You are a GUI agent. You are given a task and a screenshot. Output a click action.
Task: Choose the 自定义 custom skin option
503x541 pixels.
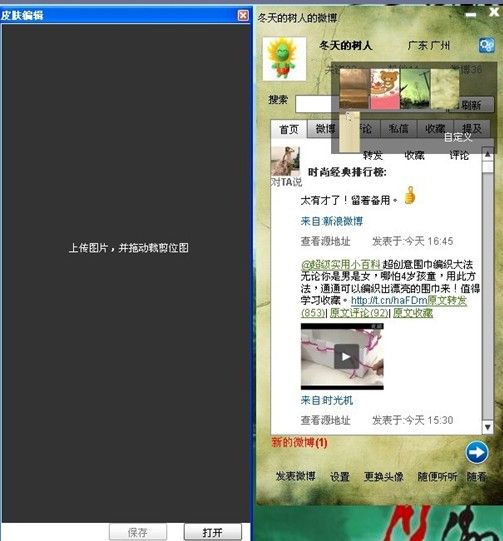point(458,137)
